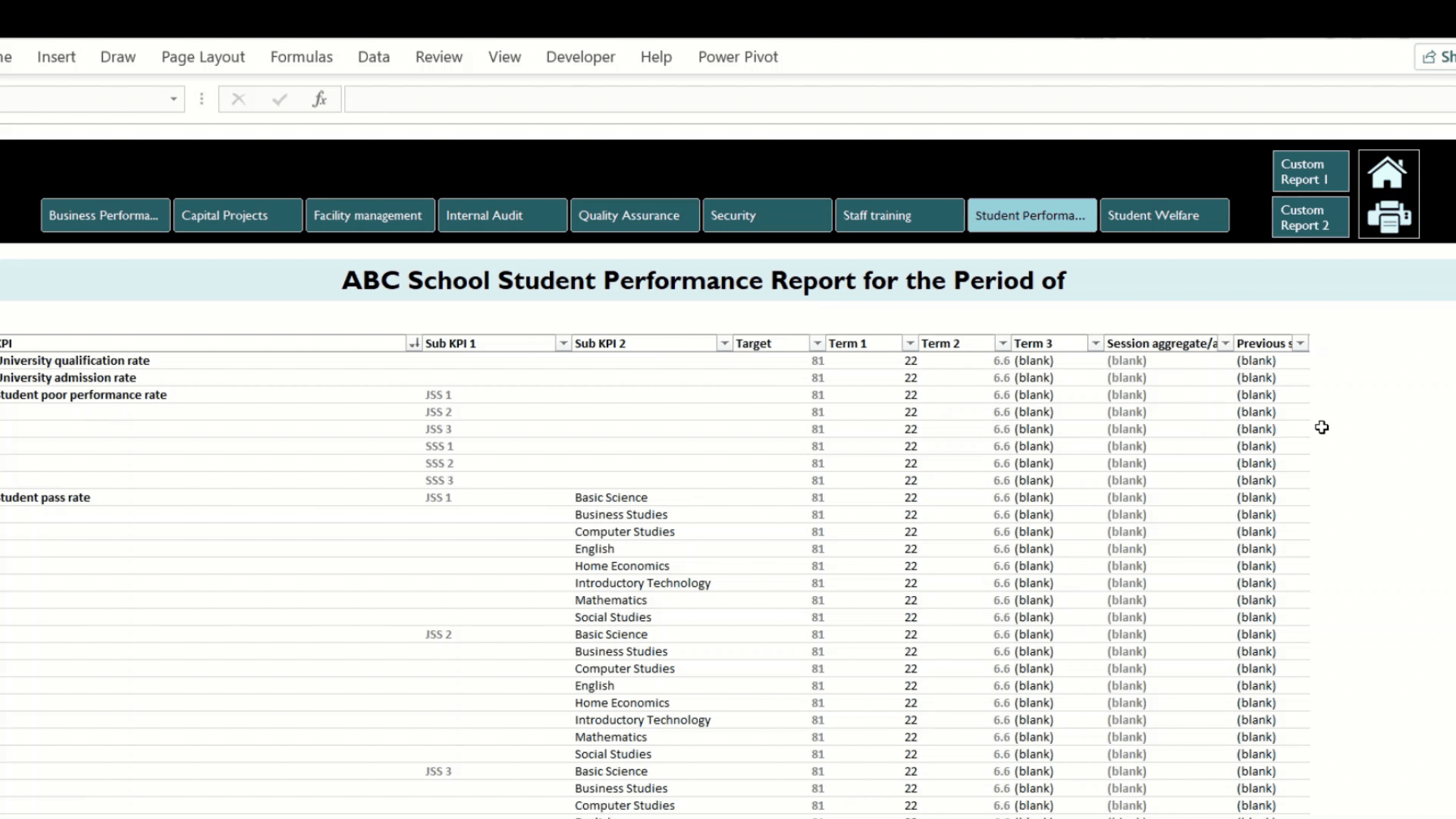1456x819 pixels.
Task: Open the Previous column filter dropdown
Action: point(1301,344)
